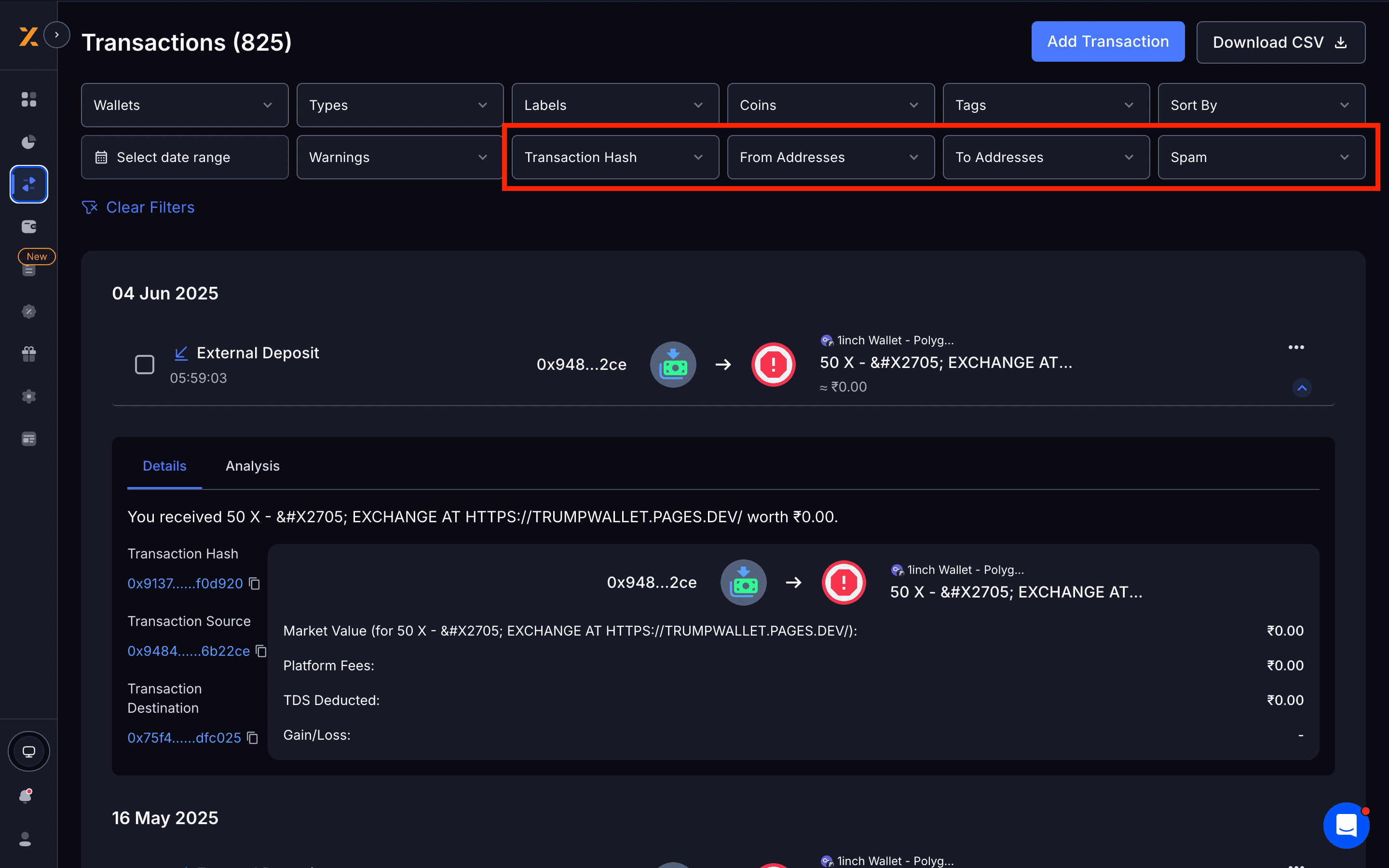The height and width of the screenshot is (868, 1389).
Task: Collapse the External Deposit details chevron
Action: [x=1302, y=388]
